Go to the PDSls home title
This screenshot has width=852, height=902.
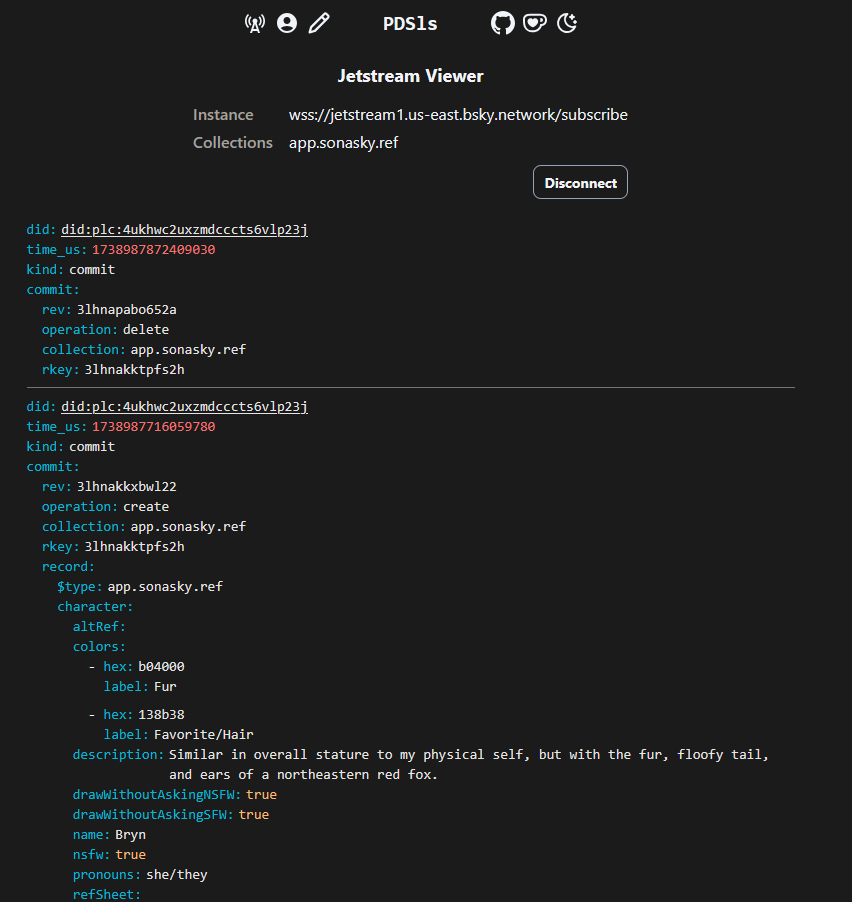point(410,24)
